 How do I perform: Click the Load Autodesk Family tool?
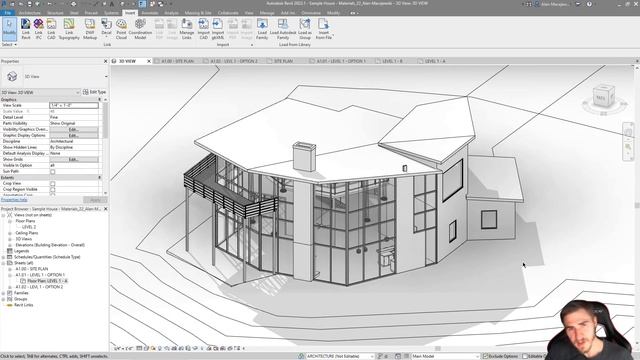click(283, 29)
